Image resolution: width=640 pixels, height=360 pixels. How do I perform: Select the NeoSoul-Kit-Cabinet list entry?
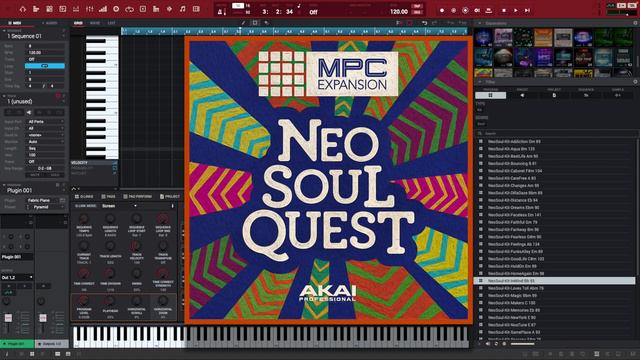555,171
